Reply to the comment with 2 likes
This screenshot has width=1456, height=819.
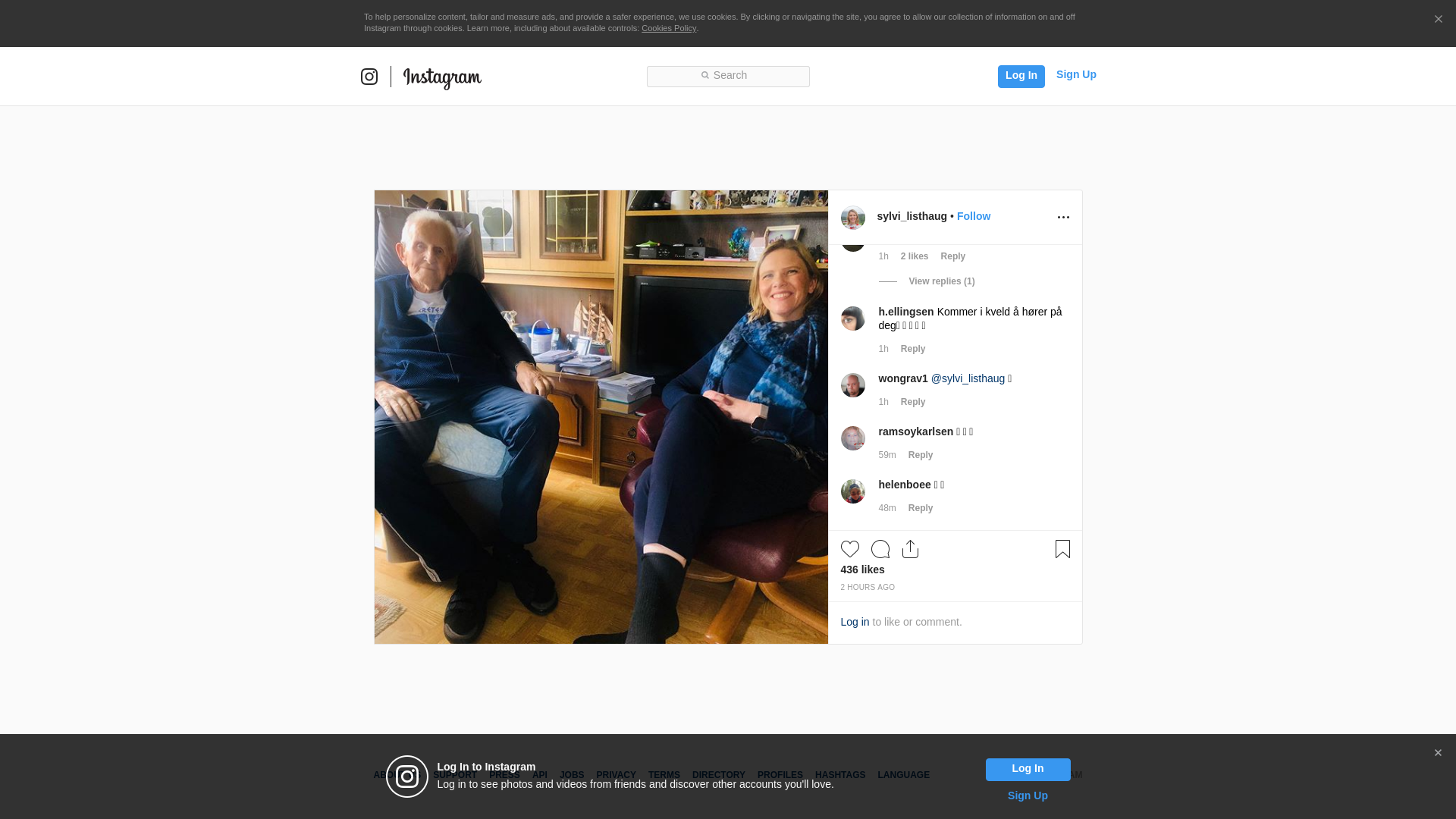coord(952,256)
